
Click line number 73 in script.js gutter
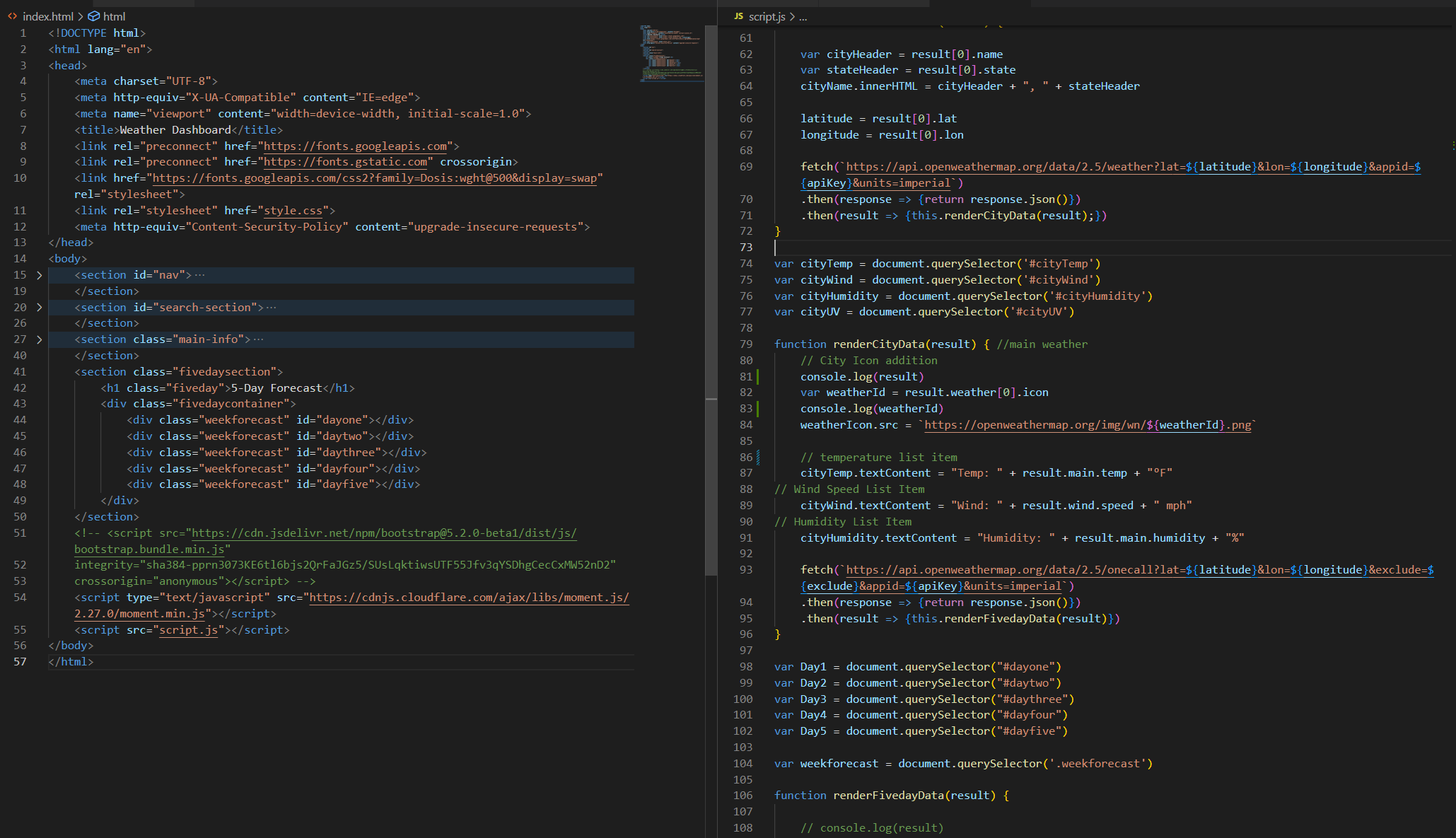(746, 248)
